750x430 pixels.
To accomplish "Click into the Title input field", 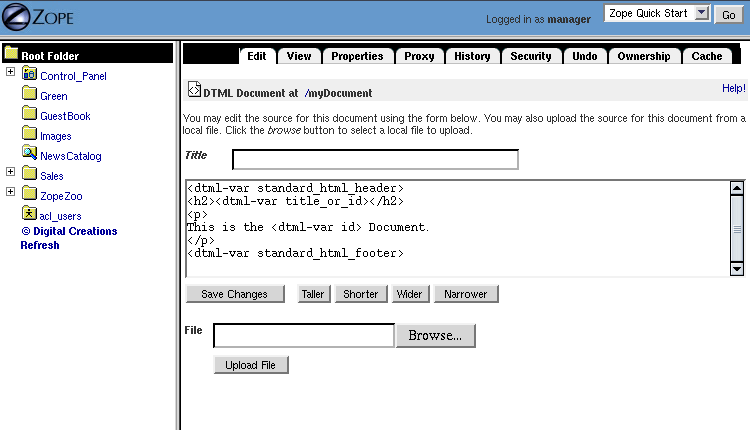I will [375, 160].
